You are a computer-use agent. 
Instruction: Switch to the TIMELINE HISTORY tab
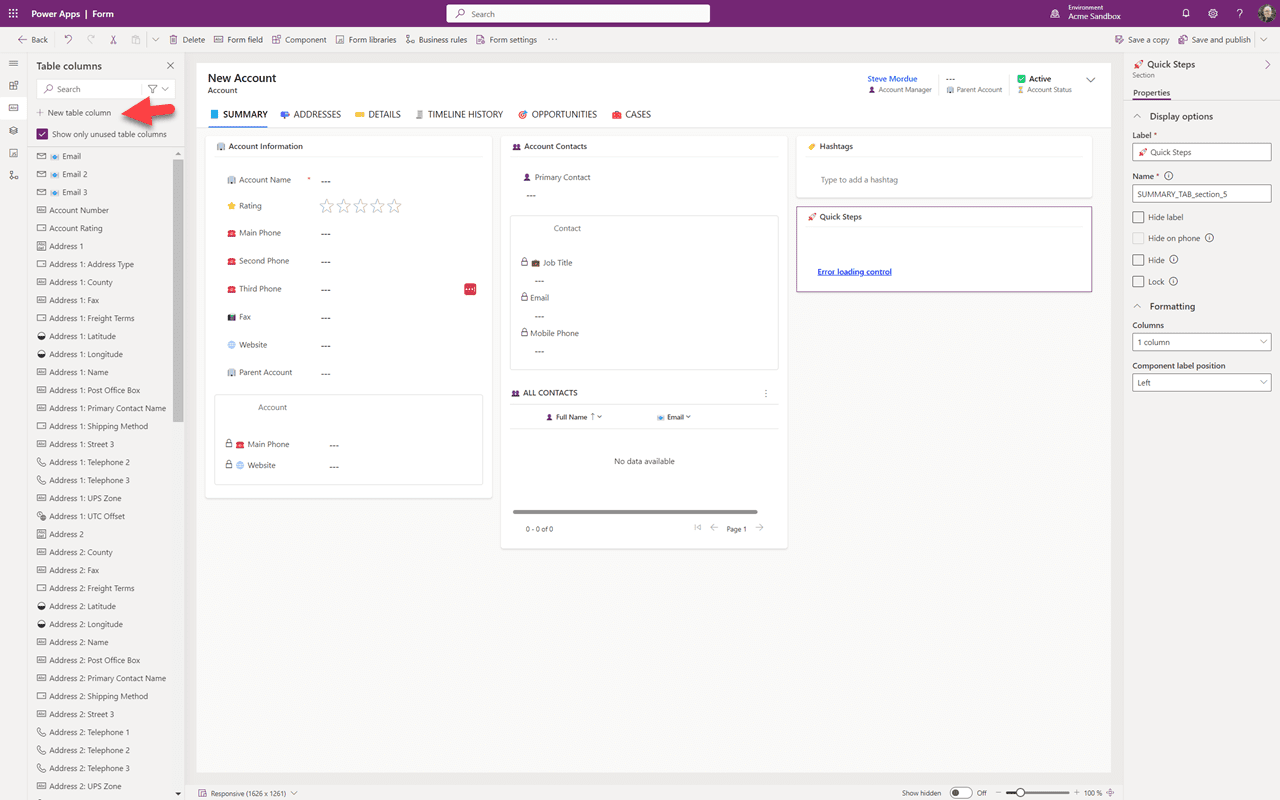click(458, 115)
